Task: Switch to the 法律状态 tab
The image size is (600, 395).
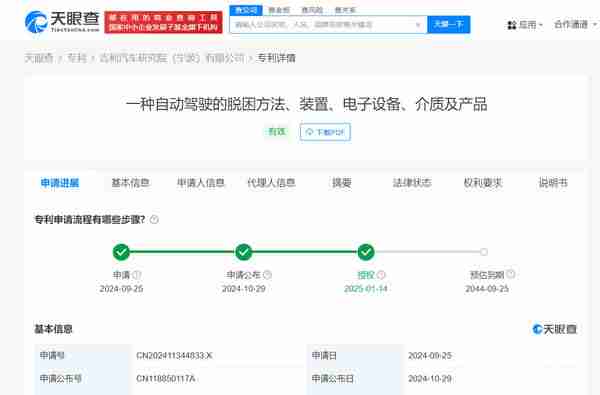Action: [412, 183]
